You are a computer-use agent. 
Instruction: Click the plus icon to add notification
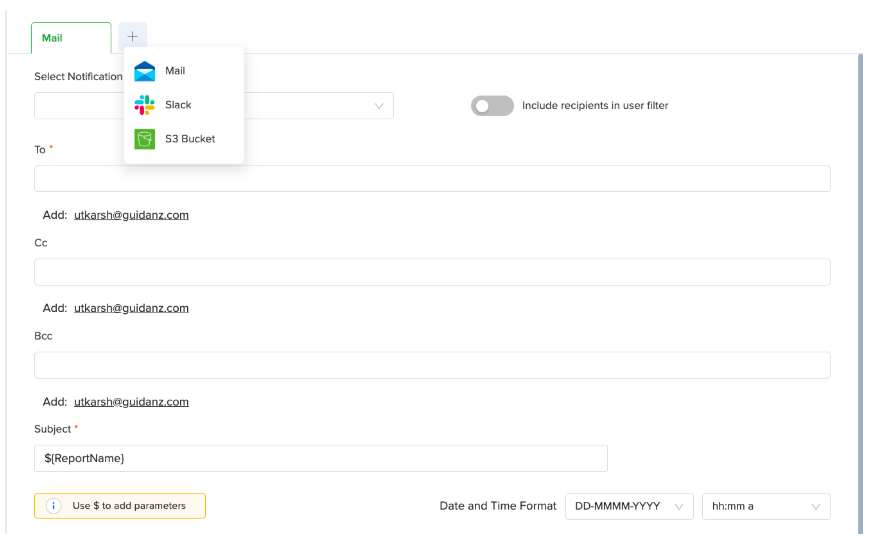tap(132, 36)
